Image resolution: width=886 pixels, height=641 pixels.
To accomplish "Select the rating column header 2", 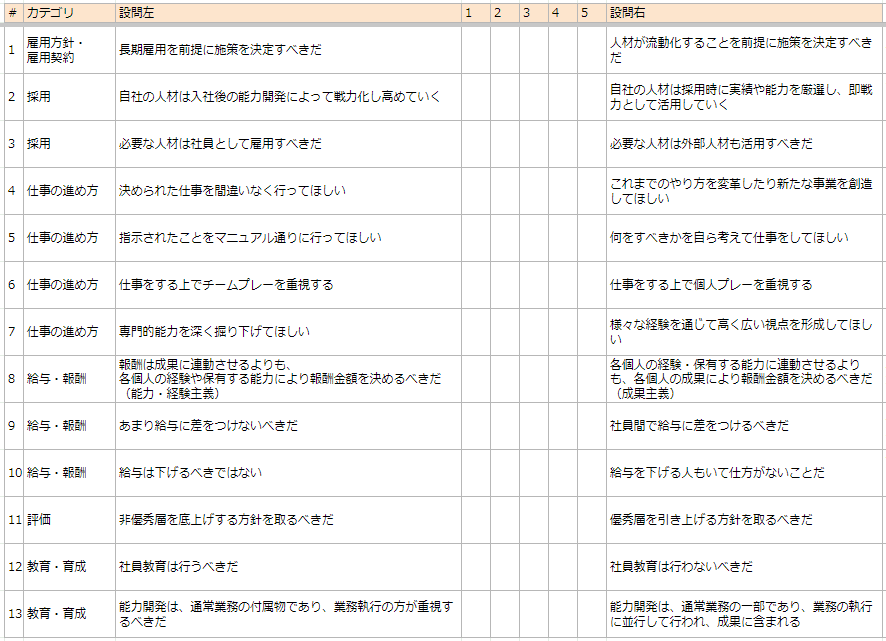I will 505,13.
